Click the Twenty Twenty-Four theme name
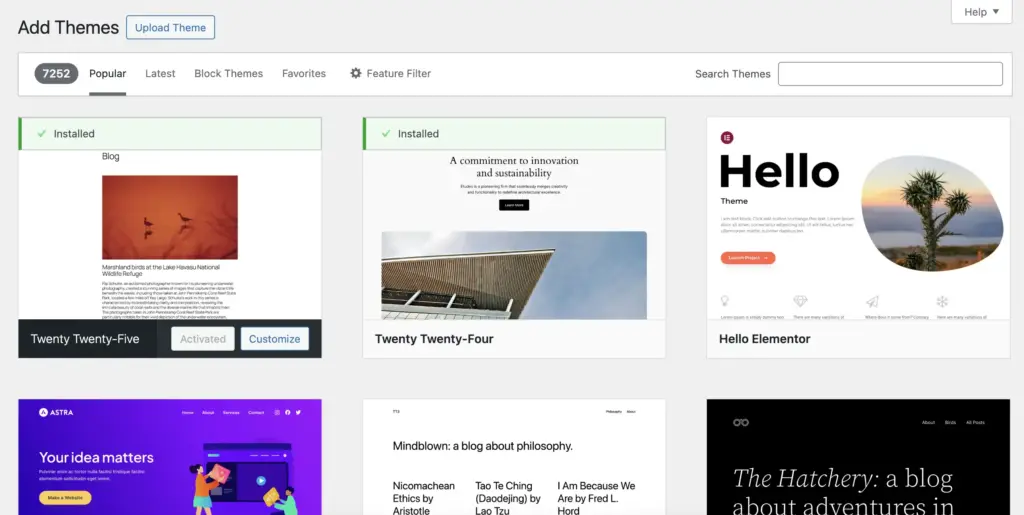The width and height of the screenshot is (1024, 515). coord(434,339)
